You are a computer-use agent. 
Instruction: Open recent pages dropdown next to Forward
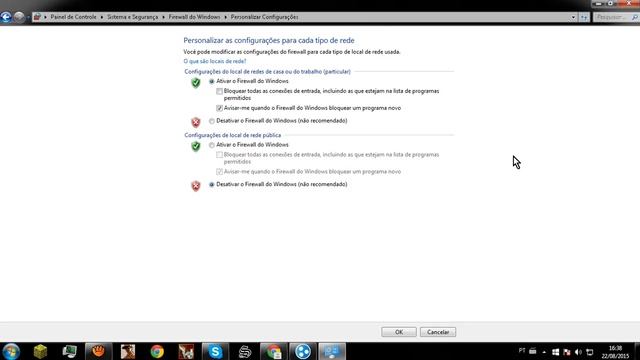(28, 18)
